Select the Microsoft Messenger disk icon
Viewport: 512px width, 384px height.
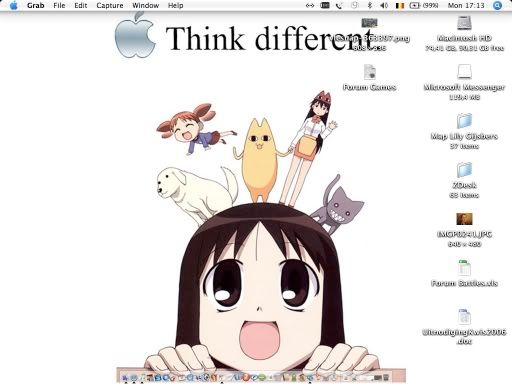coord(464,72)
